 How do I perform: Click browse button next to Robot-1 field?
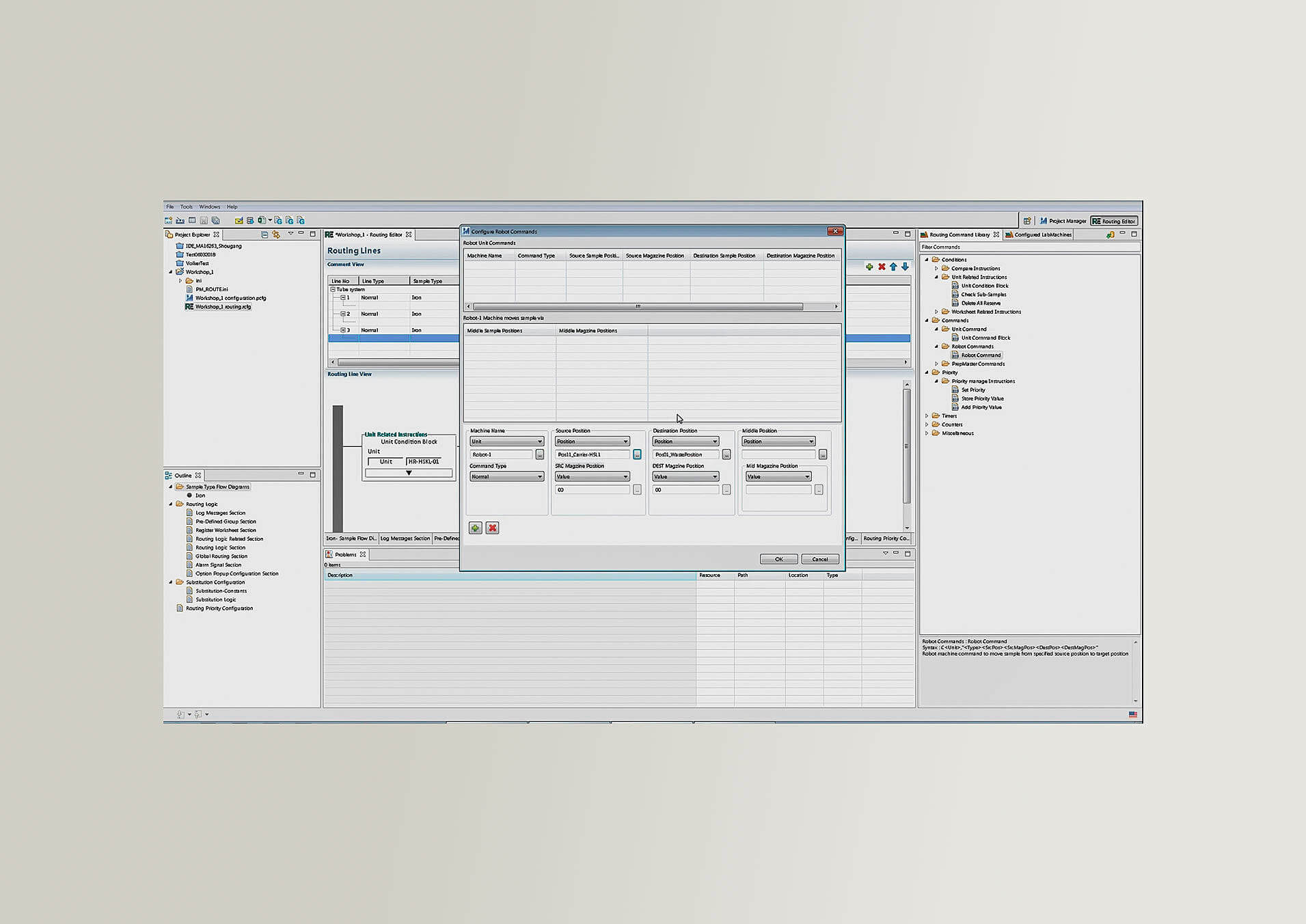pos(539,454)
